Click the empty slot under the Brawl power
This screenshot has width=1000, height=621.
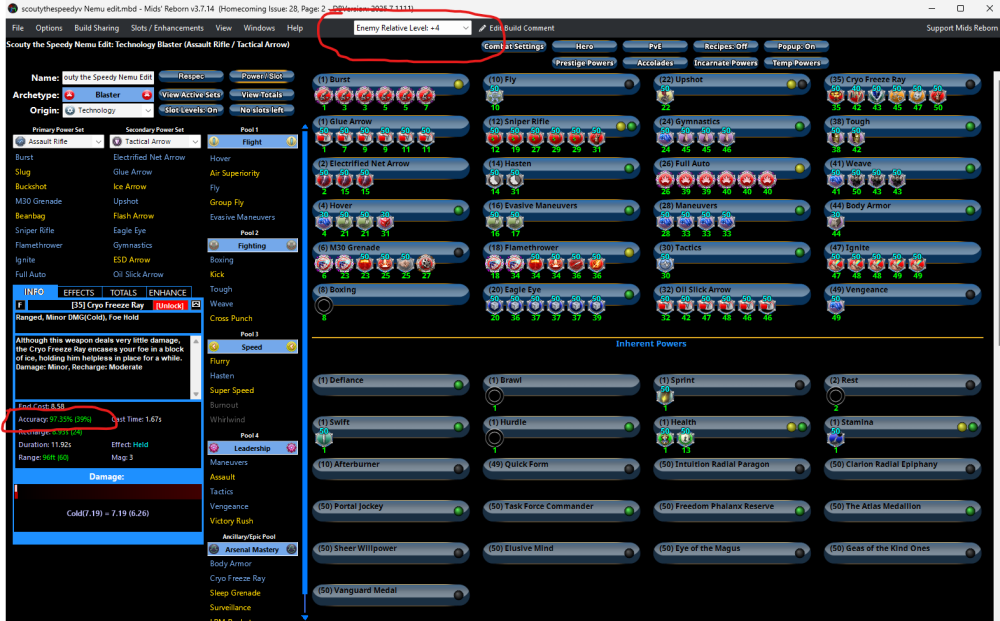(x=494, y=396)
